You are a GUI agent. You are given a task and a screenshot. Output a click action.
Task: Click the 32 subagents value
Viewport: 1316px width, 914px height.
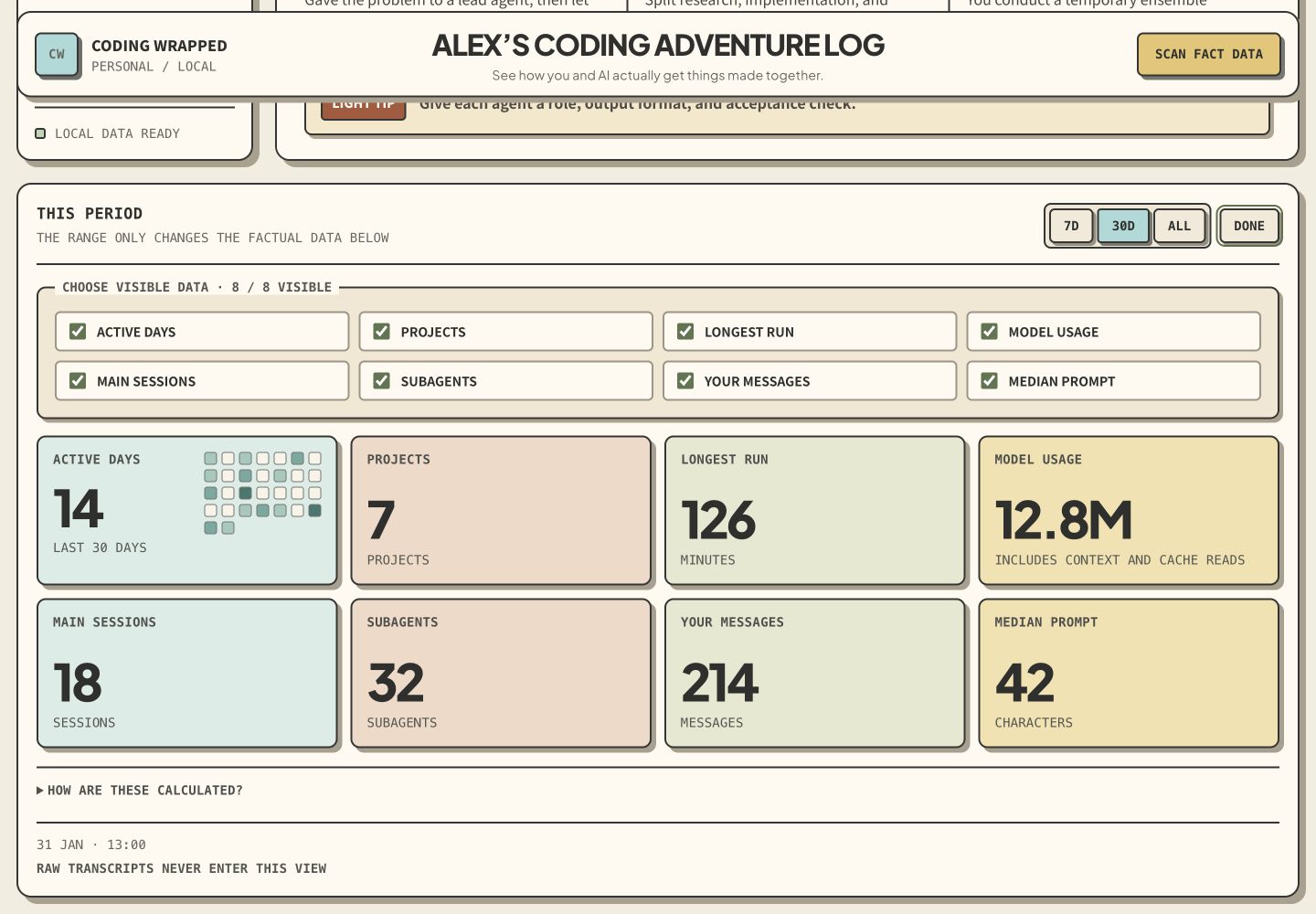[x=396, y=683]
